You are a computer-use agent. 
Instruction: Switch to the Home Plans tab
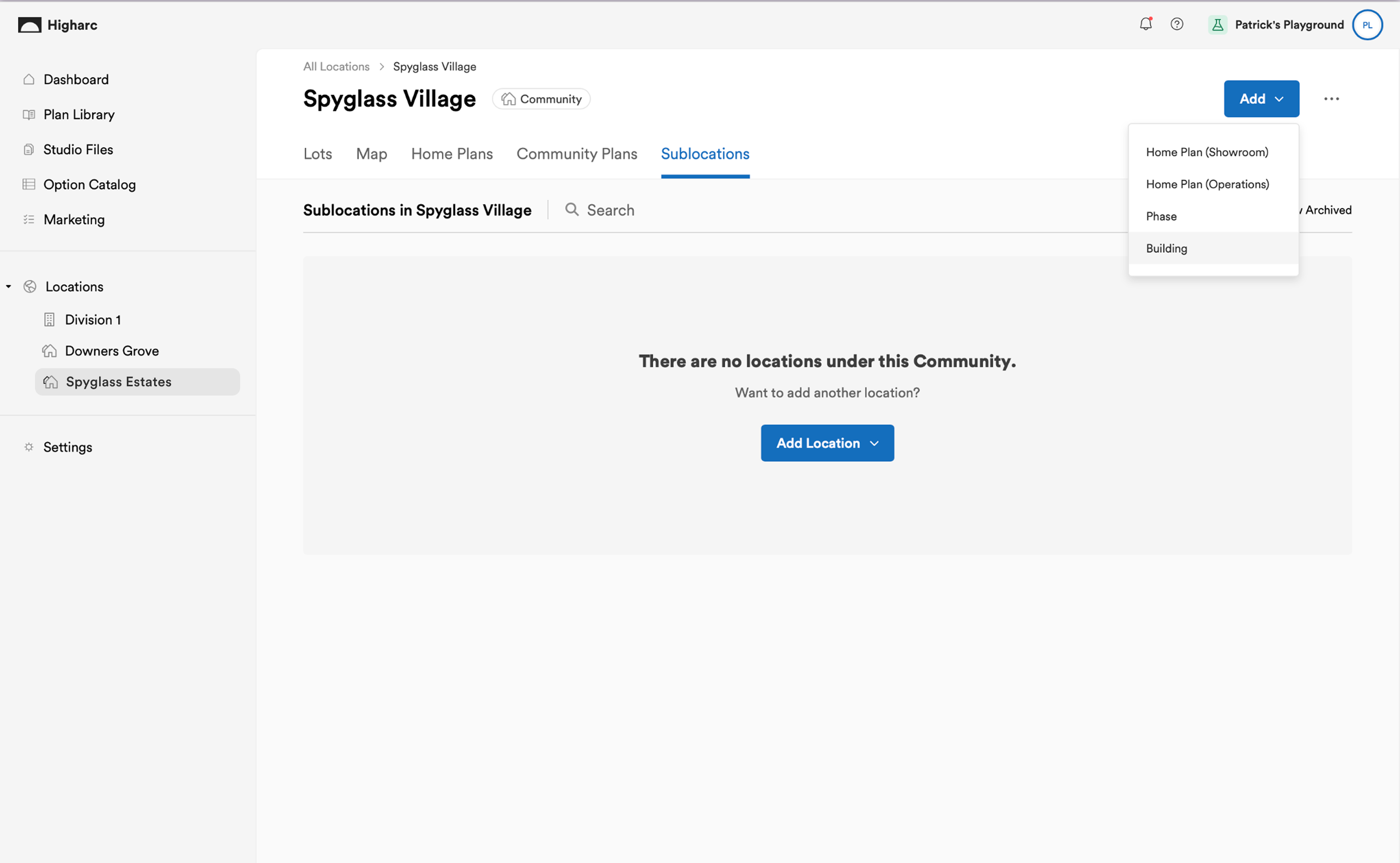452,154
